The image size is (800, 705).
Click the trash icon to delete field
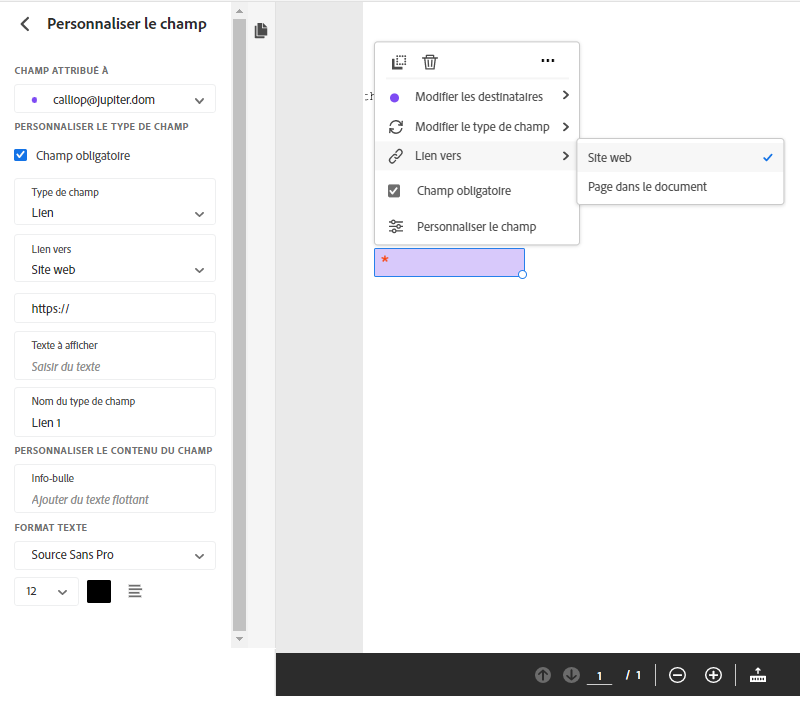(x=430, y=62)
